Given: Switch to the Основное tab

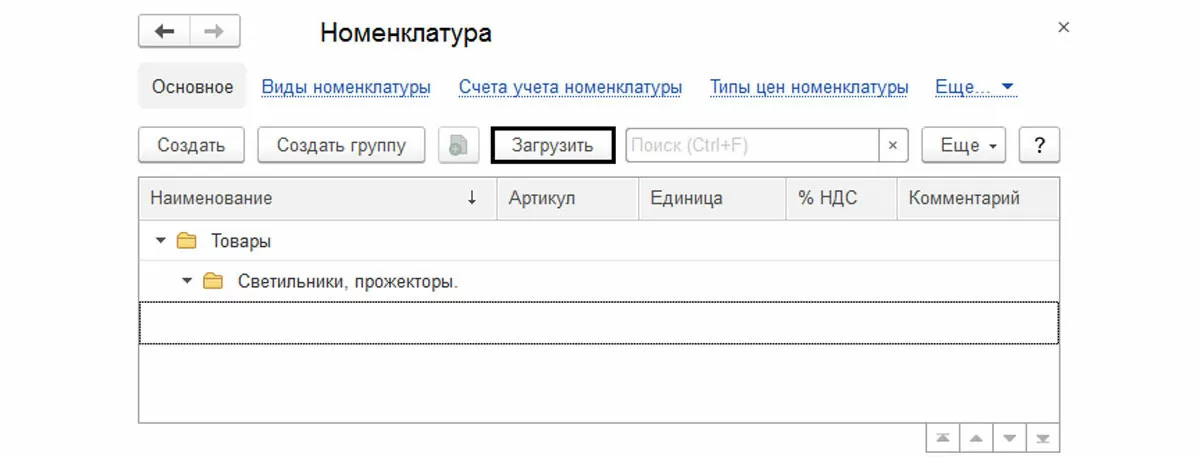Looking at the screenshot, I should point(192,88).
